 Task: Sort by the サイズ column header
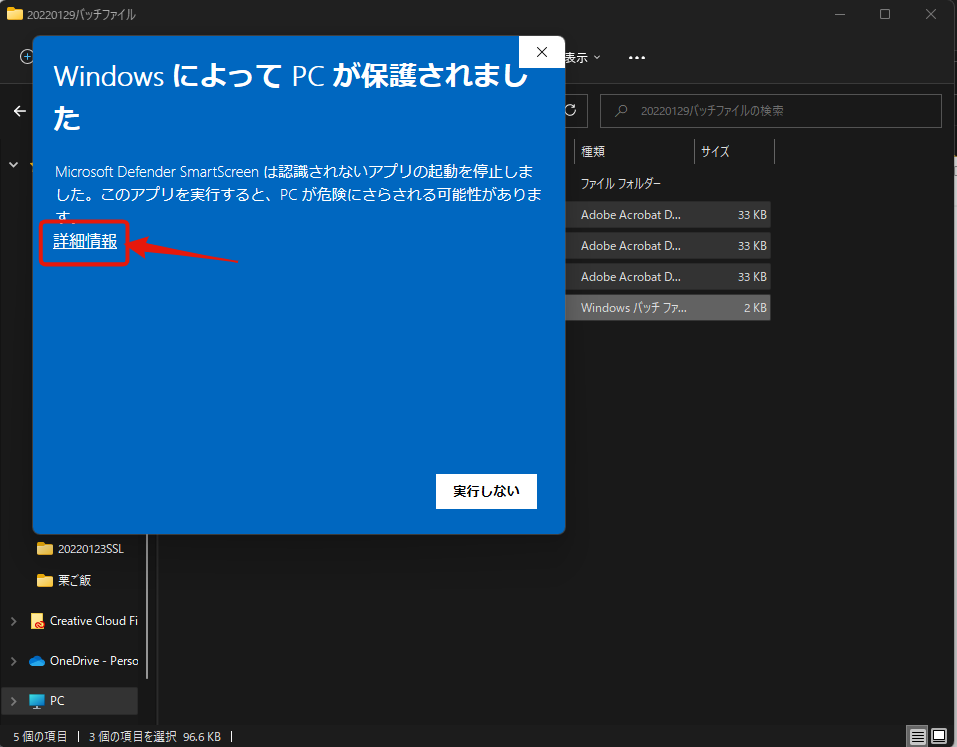(732, 152)
